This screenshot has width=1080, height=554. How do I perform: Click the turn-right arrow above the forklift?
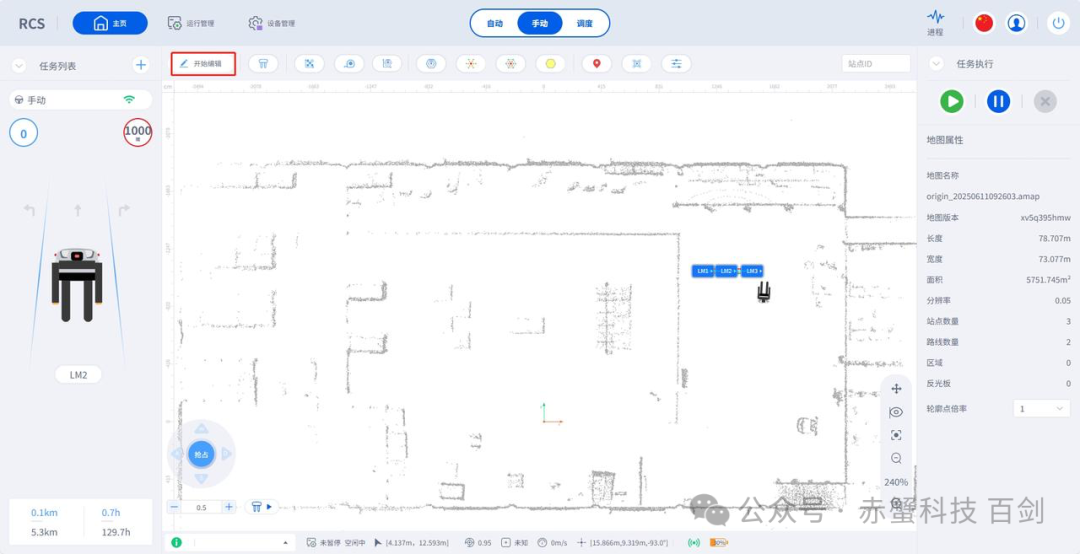[x=124, y=210]
